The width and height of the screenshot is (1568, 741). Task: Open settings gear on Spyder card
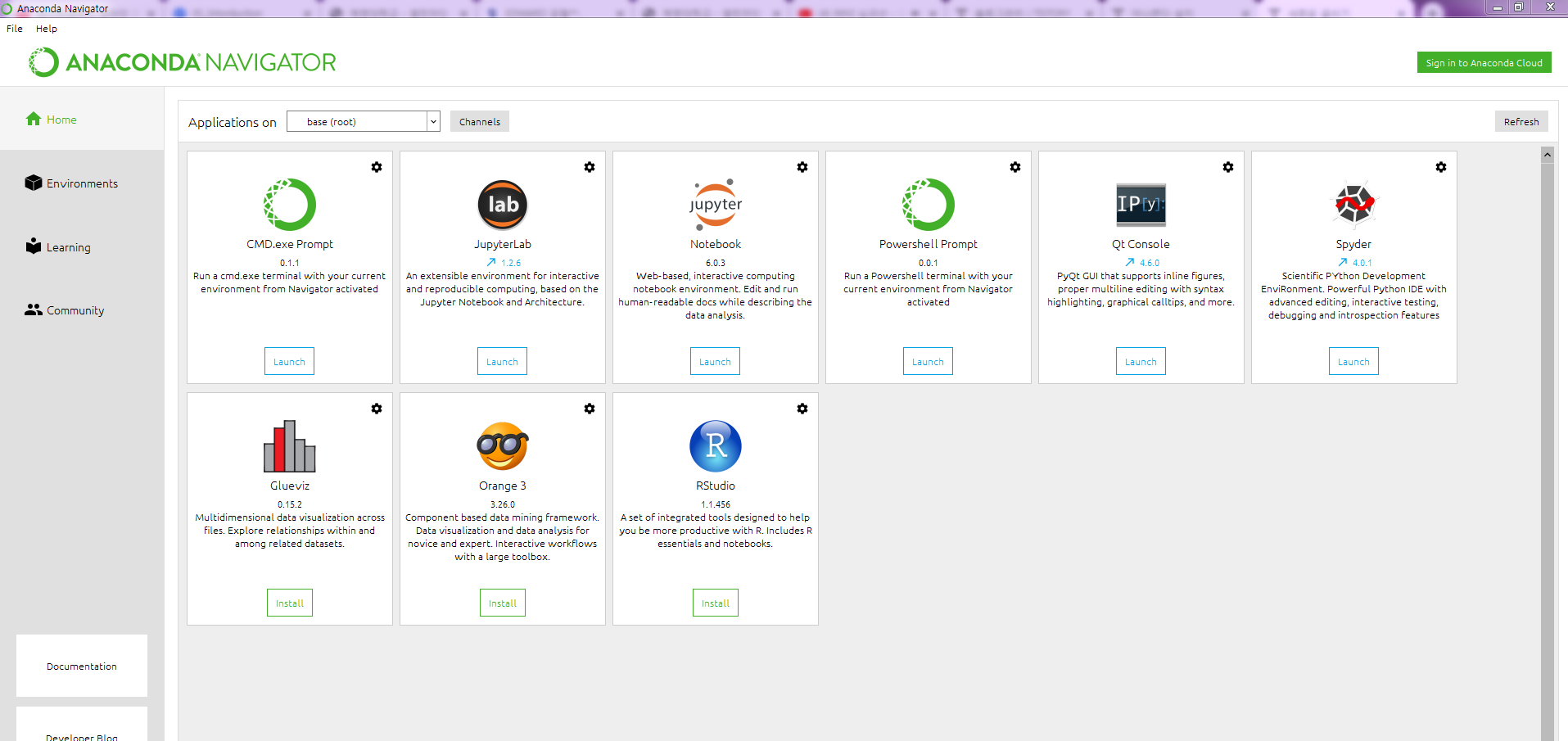tap(1441, 167)
